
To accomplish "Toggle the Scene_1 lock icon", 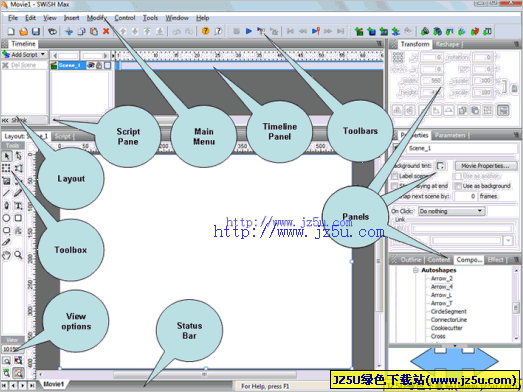I will click(x=99, y=65).
